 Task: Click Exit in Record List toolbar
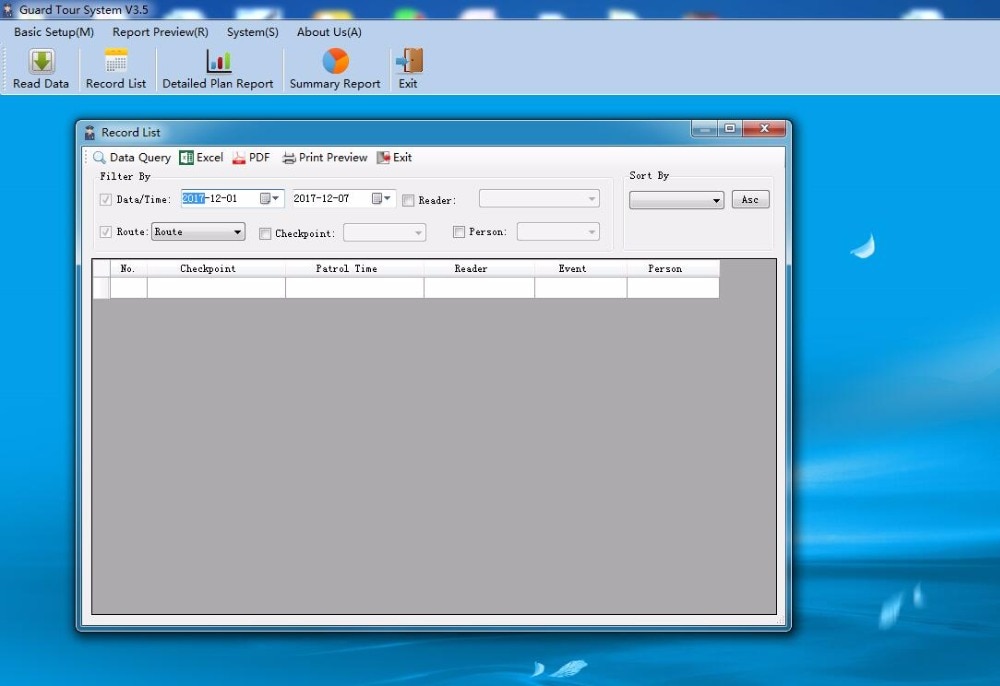pyautogui.click(x=395, y=157)
